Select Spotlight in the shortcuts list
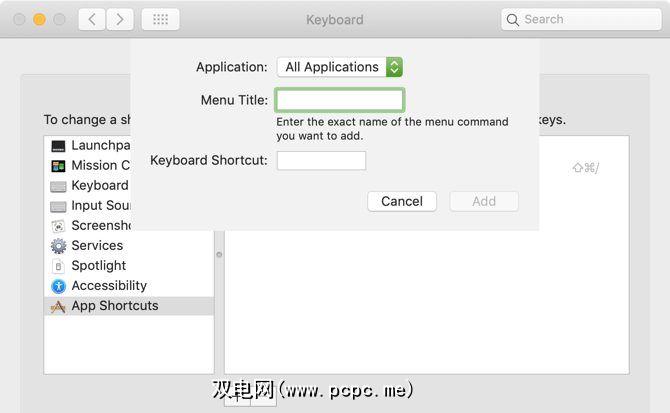The image size is (670, 413). pyautogui.click(x=99, y=266)
